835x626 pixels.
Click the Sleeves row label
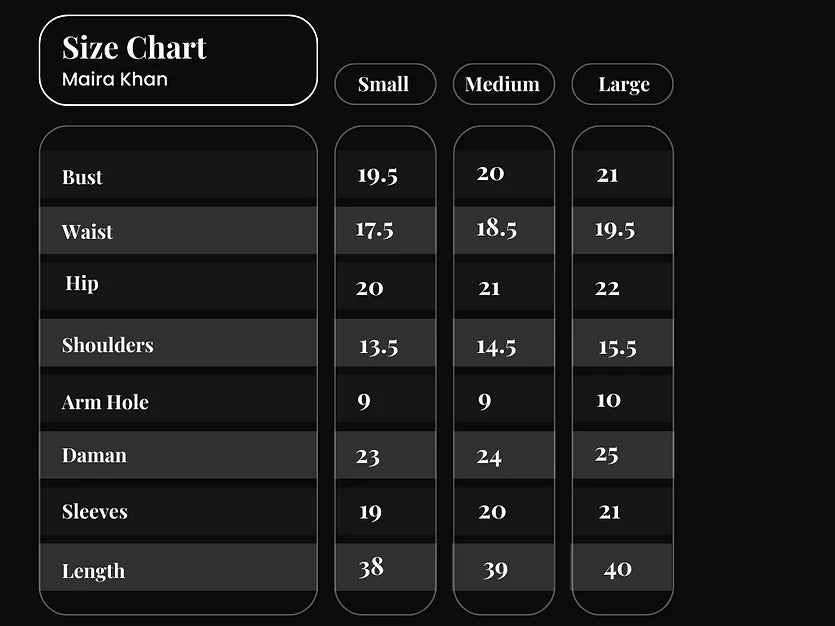(95, 512)
